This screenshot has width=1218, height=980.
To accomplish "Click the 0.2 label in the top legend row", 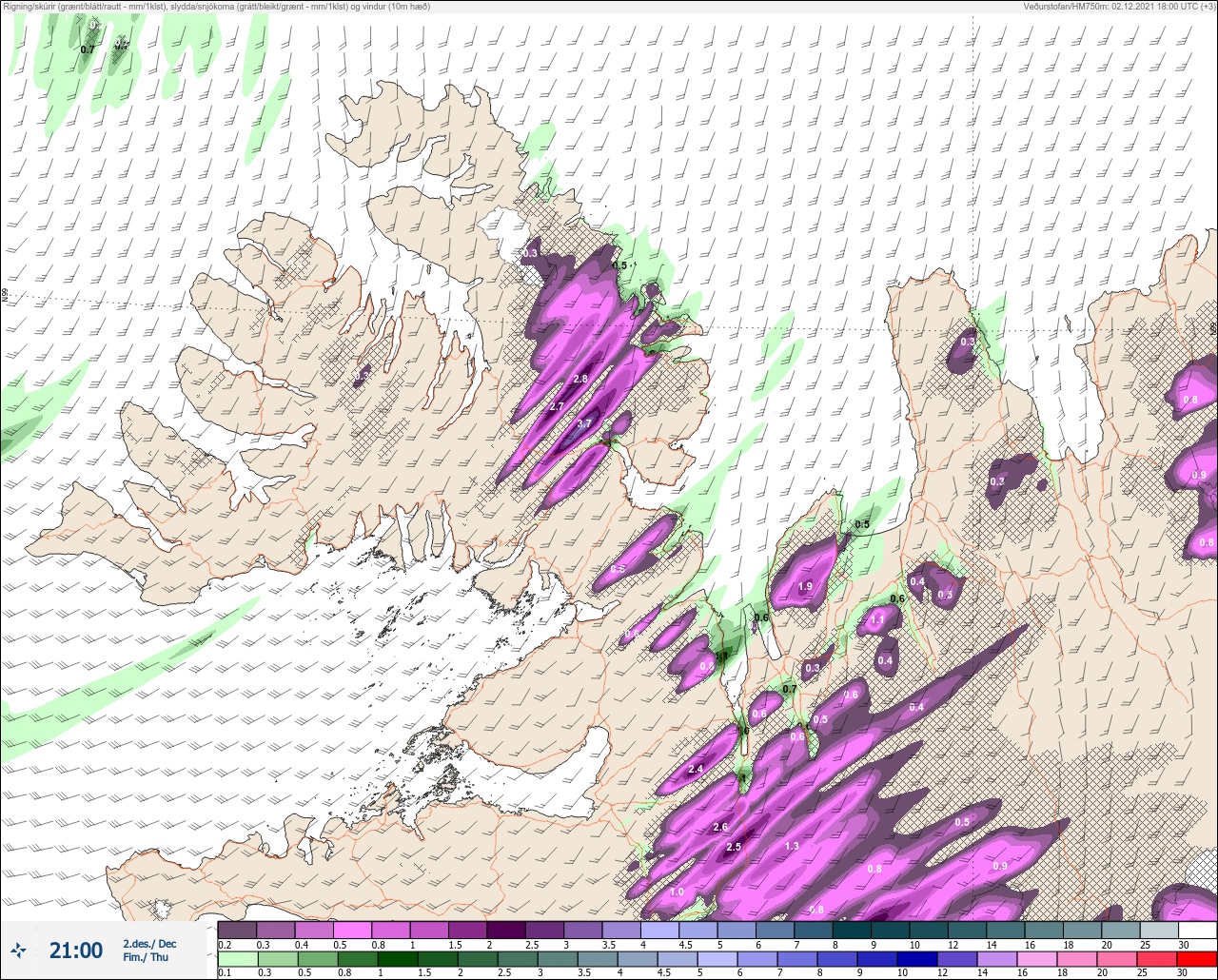I will [x=224, y=944].
